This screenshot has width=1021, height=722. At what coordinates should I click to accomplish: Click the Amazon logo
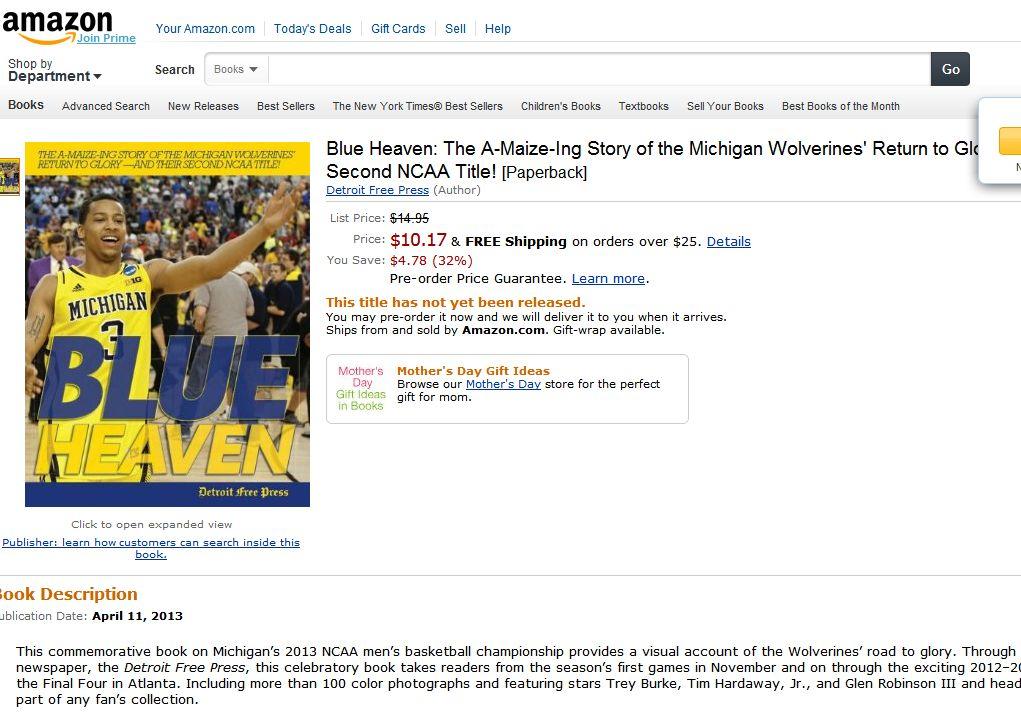click(x=58, y=22)
